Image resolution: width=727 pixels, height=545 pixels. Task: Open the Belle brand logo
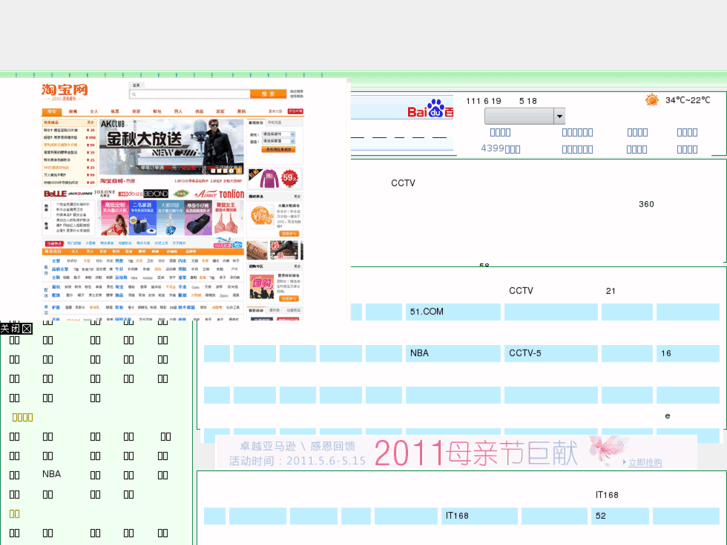point(55,193)
